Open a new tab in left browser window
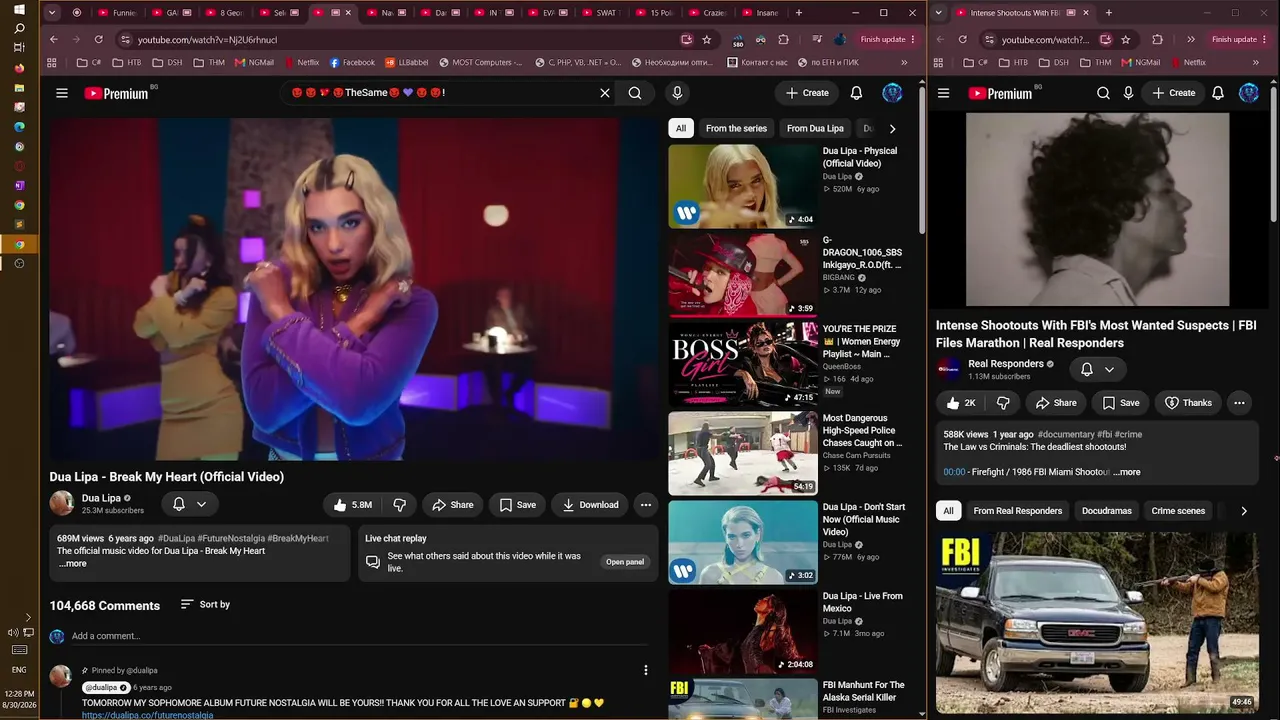Image resolution: width=1280 pixels, height=720 pixels. tap(798, 13)
